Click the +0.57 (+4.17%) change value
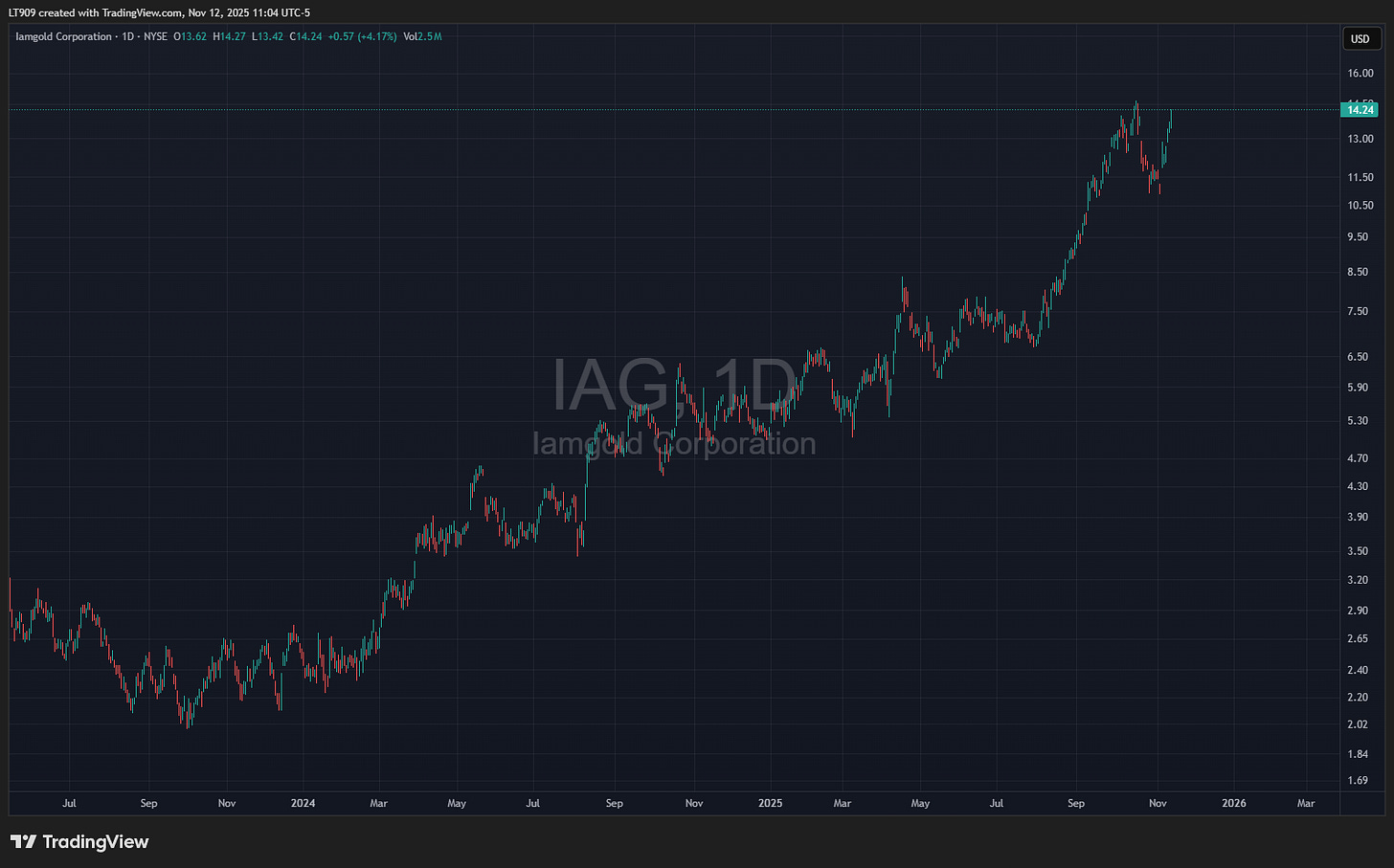The image size is (1394, 868). tap(362, 36)
